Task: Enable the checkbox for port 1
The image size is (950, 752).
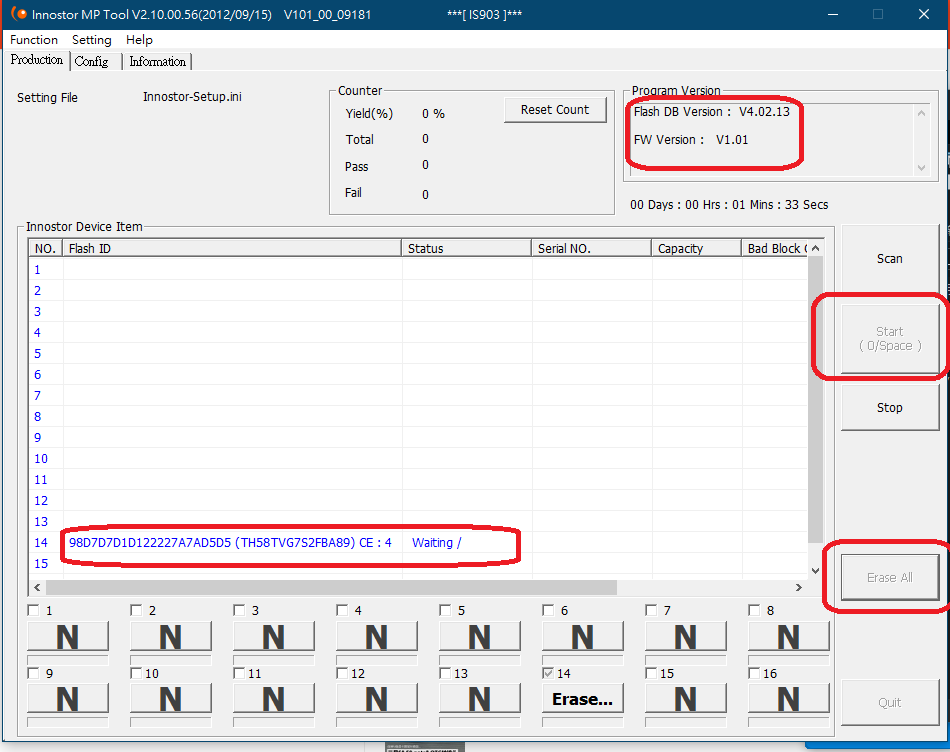Action: coord(33,610)
